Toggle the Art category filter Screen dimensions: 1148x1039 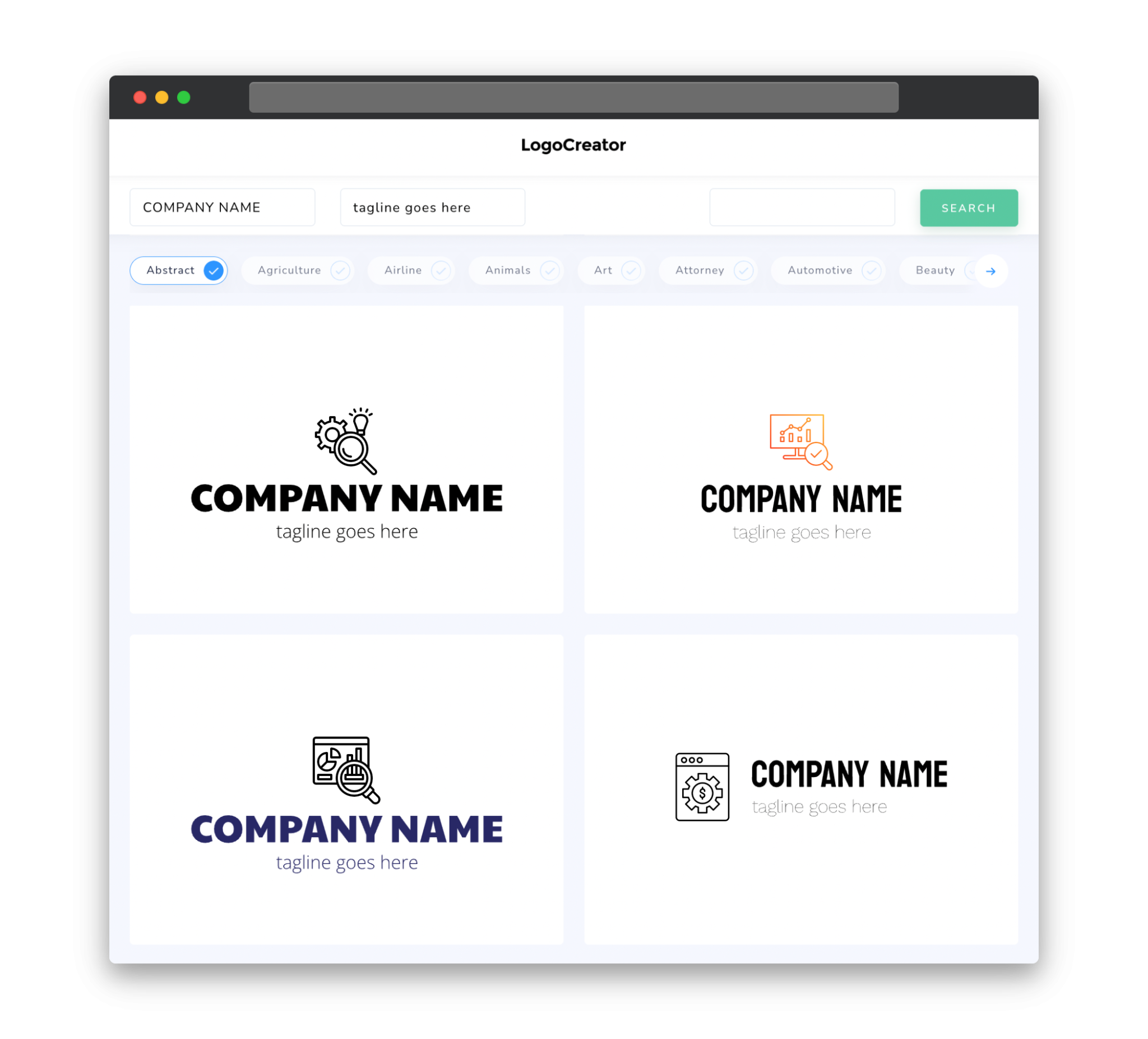[611, 270]
